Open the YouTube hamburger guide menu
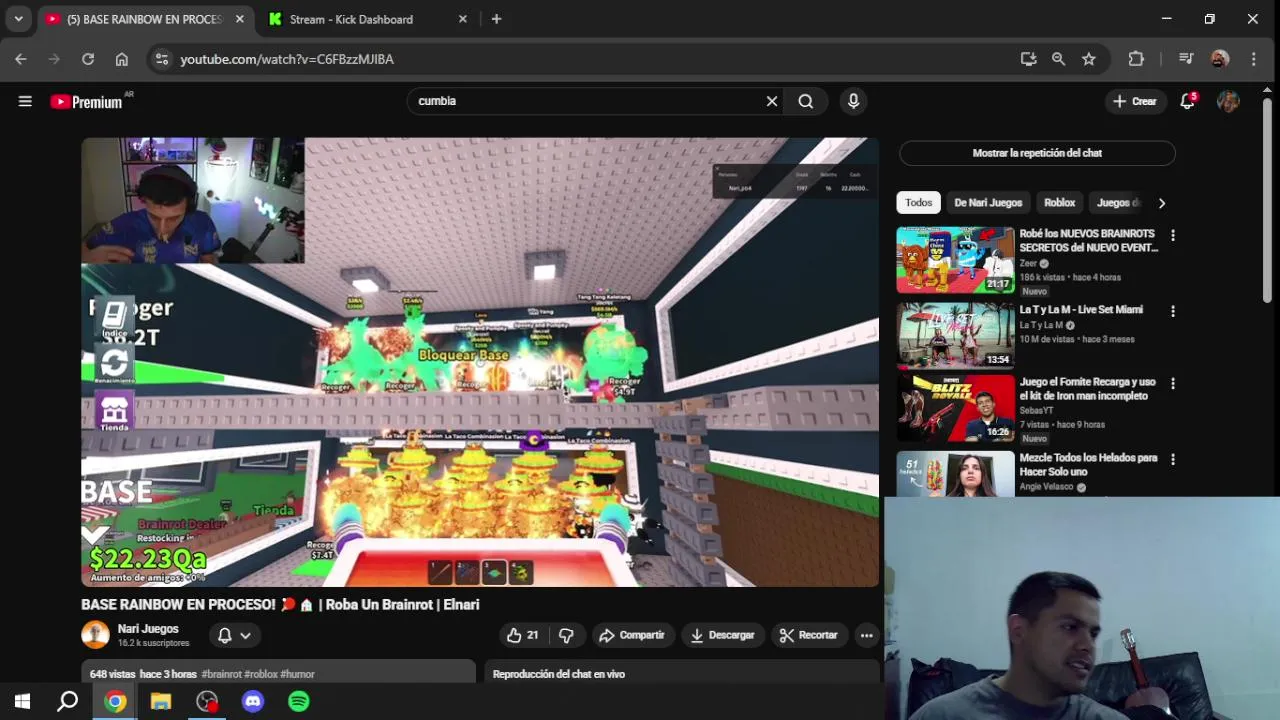1280x720 pixels. 25,101
